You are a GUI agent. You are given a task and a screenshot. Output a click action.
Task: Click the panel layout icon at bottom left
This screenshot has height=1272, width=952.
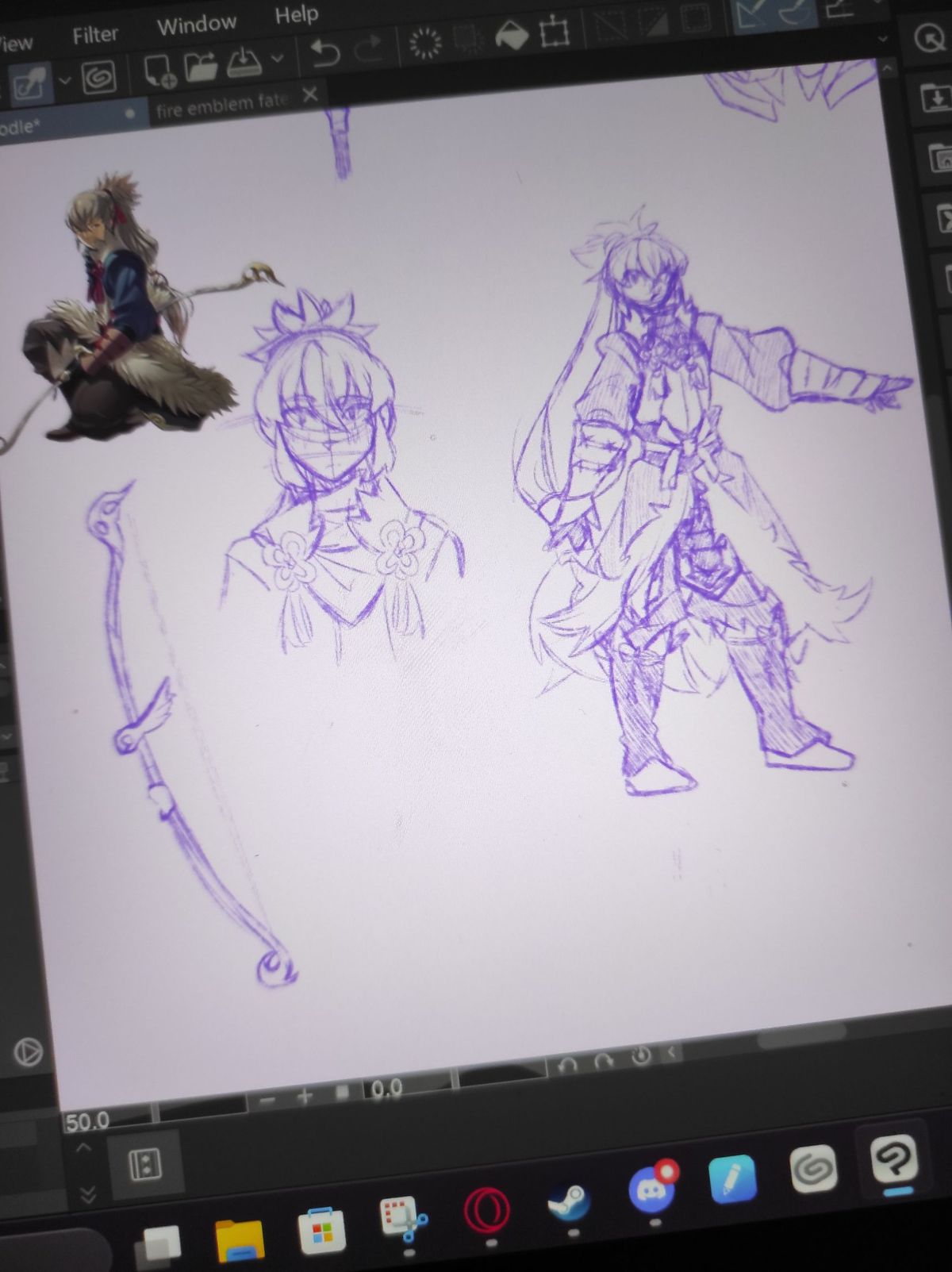click(145, 1165)
